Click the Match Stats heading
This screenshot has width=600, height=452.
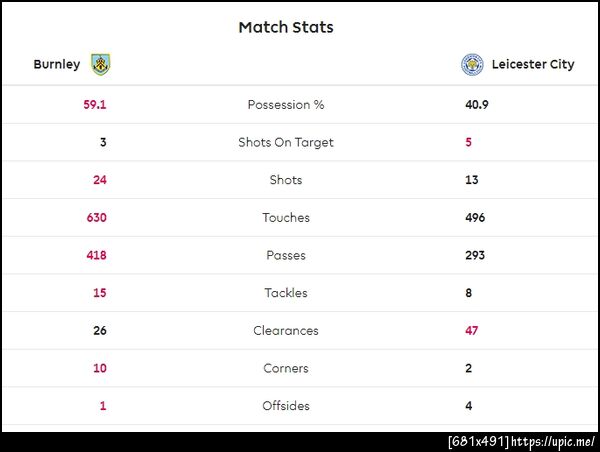coord(286,27)
